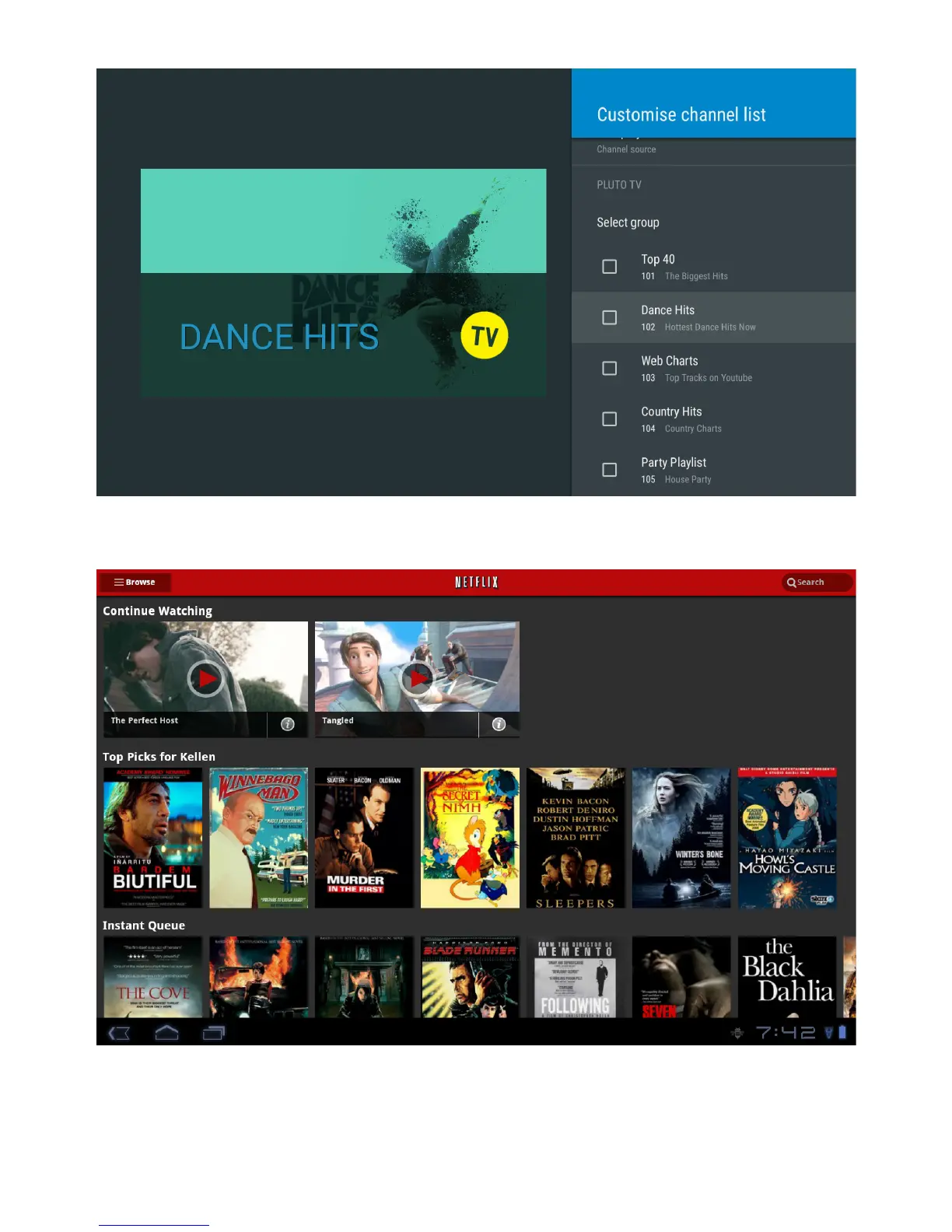
Task: Tick the Top 40 channel checkbox
Action: pyautogui.click(x=610, y=267)
